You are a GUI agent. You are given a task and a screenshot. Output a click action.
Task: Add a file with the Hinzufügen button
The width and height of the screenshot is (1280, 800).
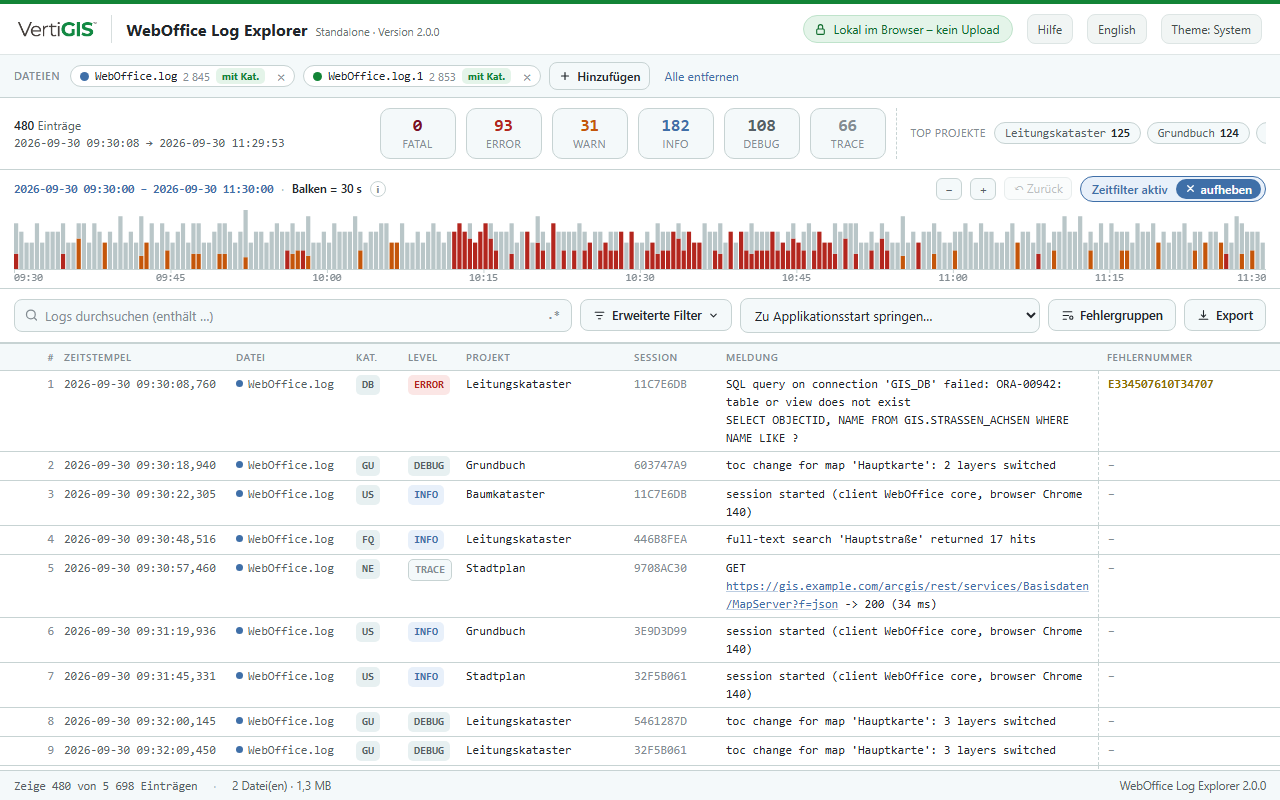600,77
